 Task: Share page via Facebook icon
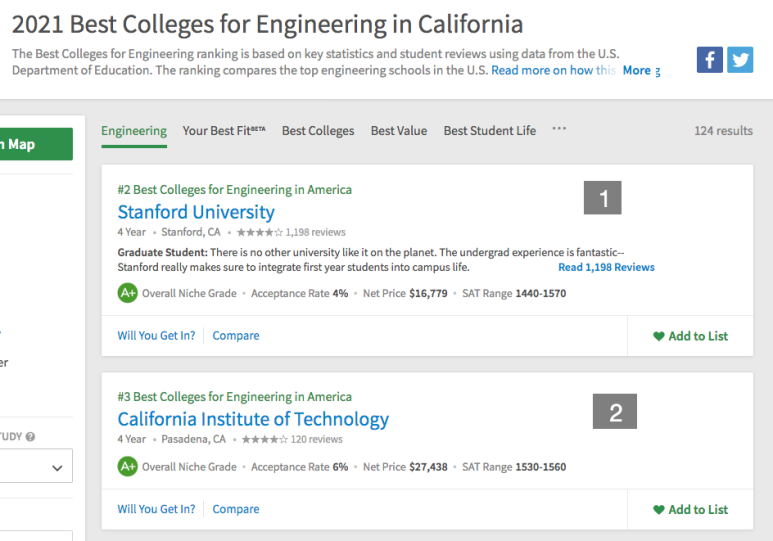click(x=709, y=60)
